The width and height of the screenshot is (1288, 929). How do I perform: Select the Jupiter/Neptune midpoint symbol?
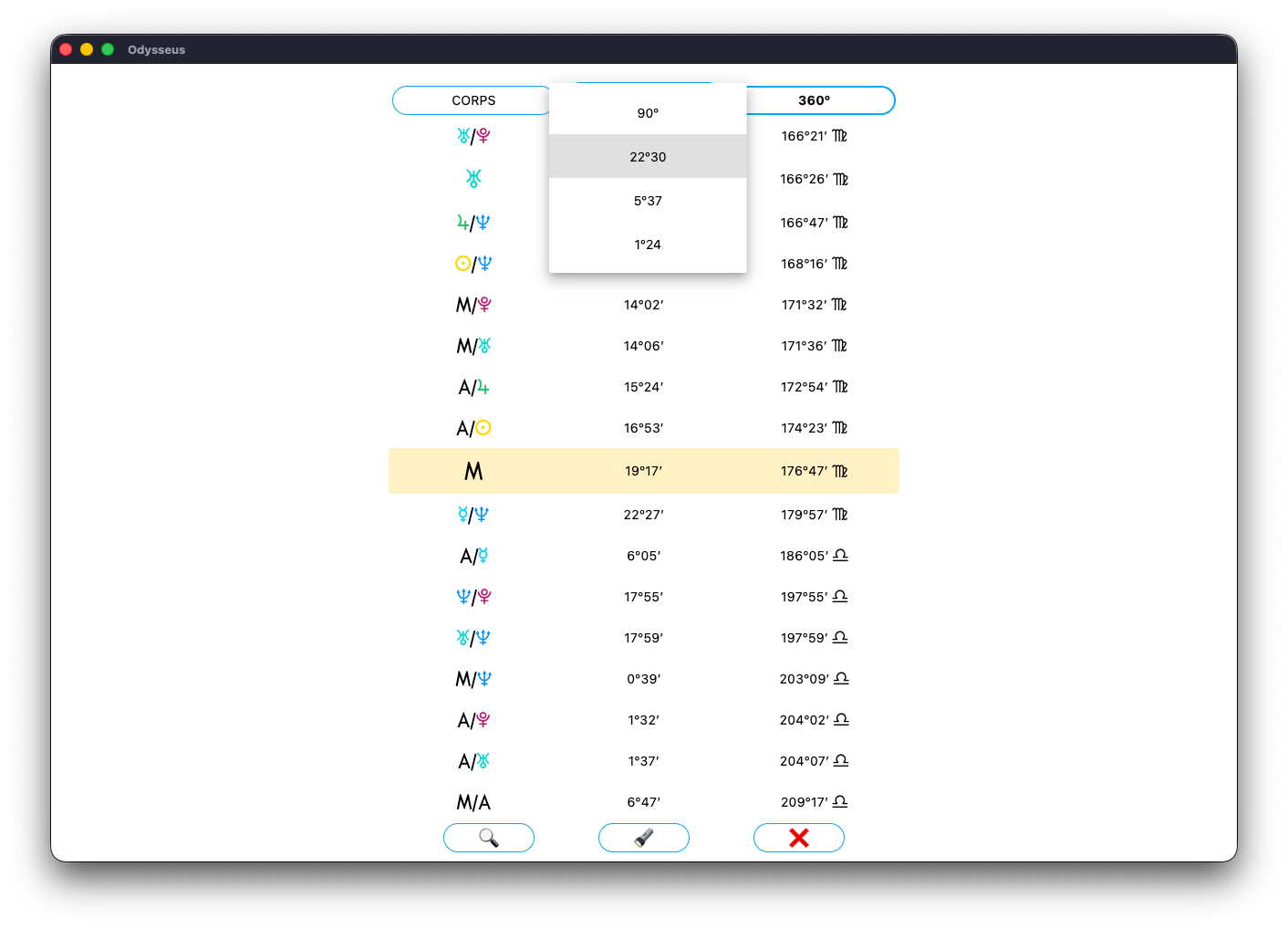(x=473, y=223)
